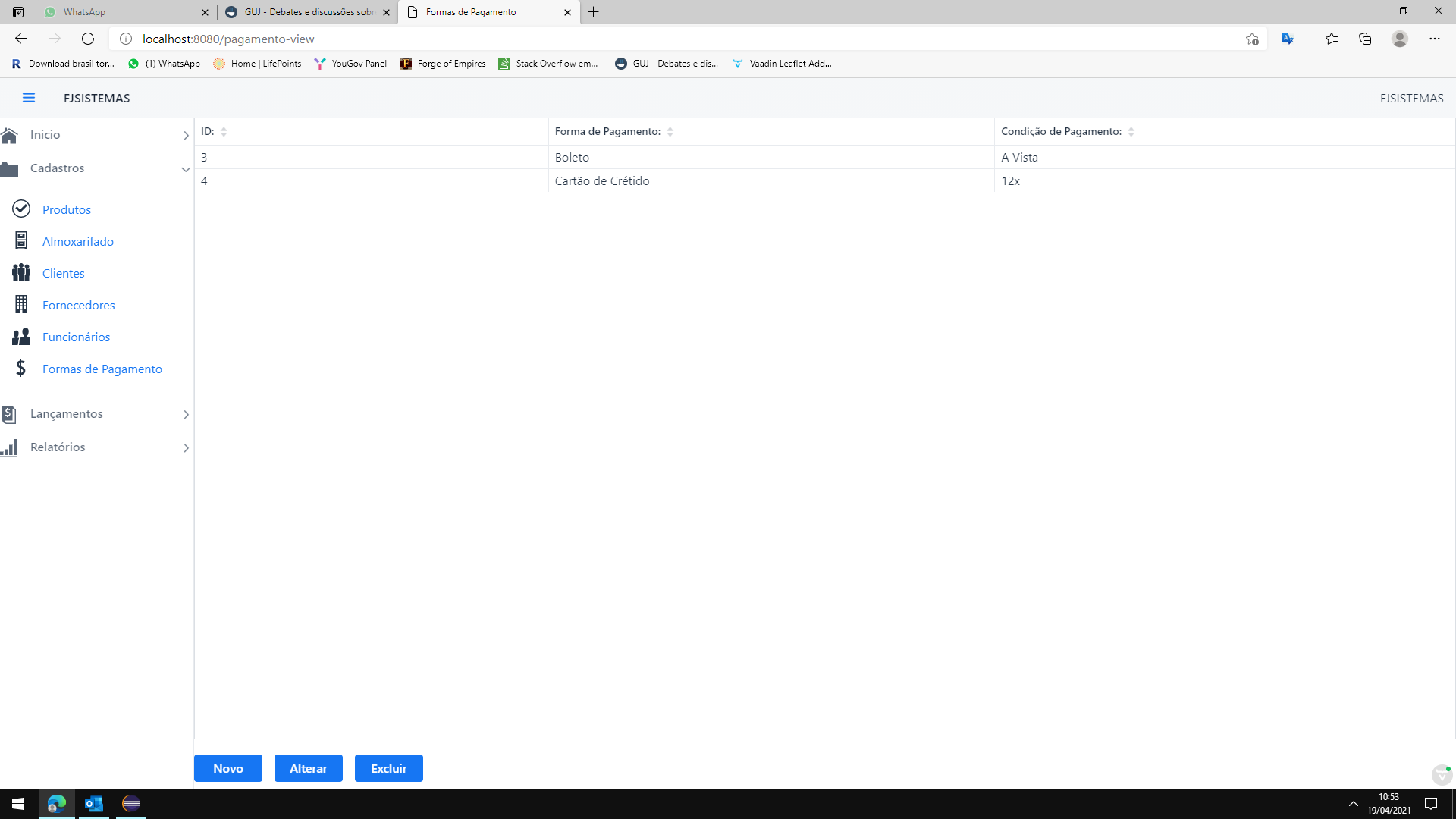This screenshot has width=1456, height=819.
Task: Click the Almoxarifado storage icon
Action: (x=21, y=240)
